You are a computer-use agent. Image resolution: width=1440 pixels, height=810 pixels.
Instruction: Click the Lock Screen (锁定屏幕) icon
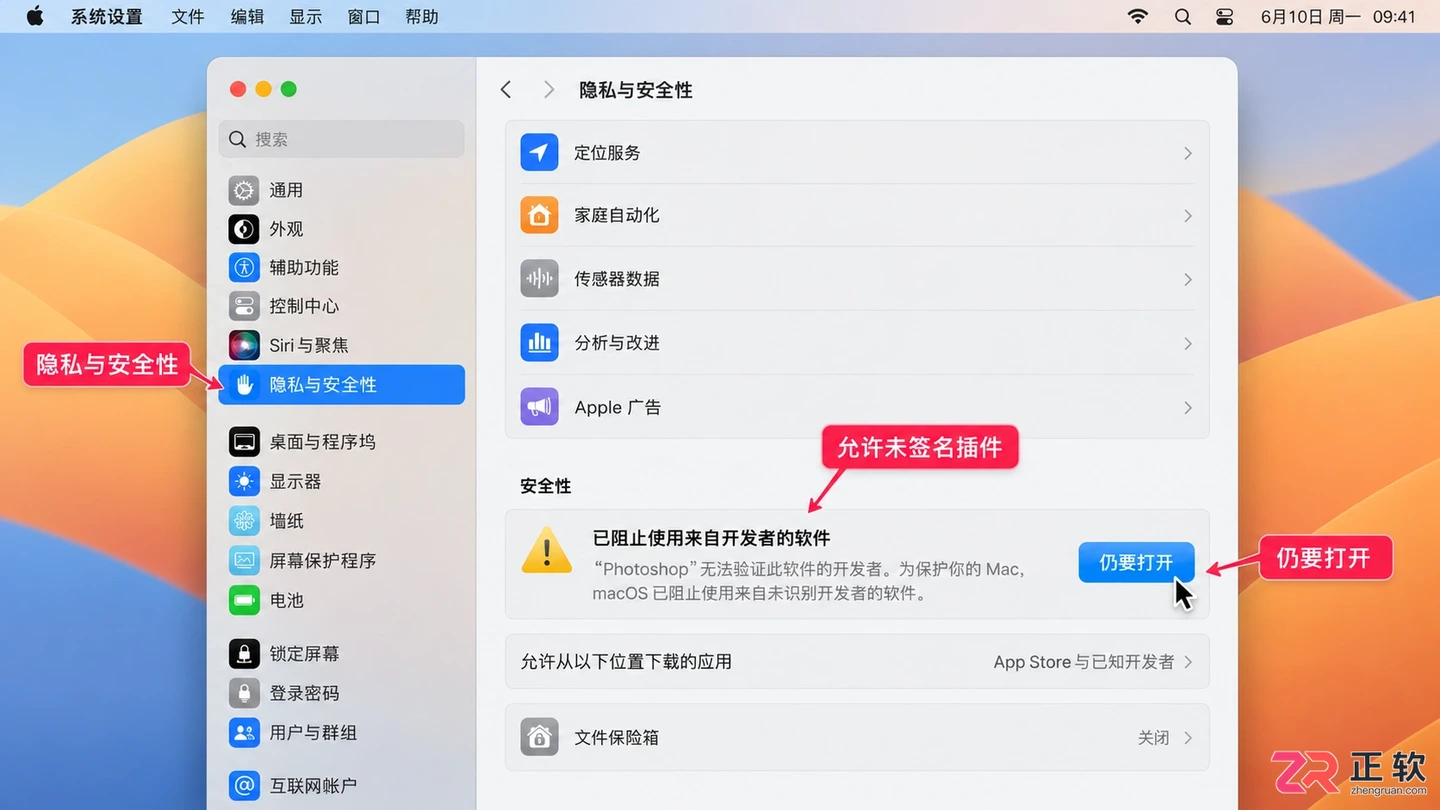[244, 653]
